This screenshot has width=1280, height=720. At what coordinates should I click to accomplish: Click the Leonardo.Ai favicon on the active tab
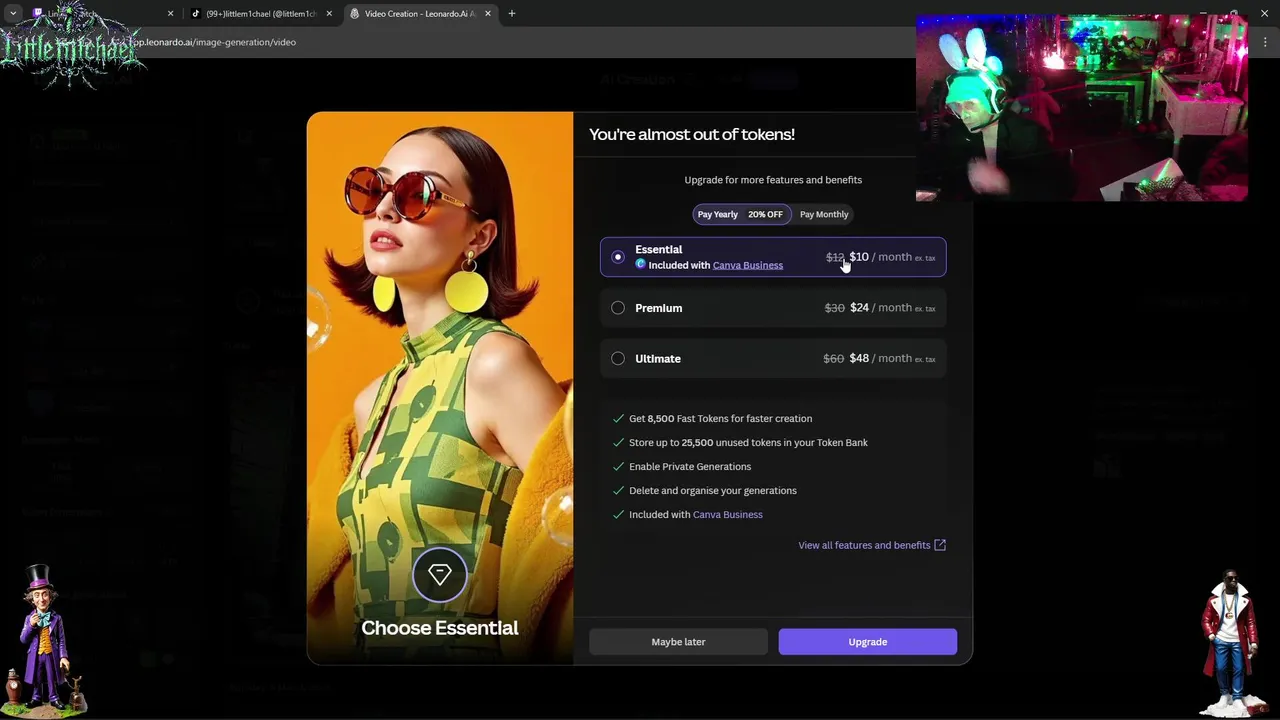point(354,14)
